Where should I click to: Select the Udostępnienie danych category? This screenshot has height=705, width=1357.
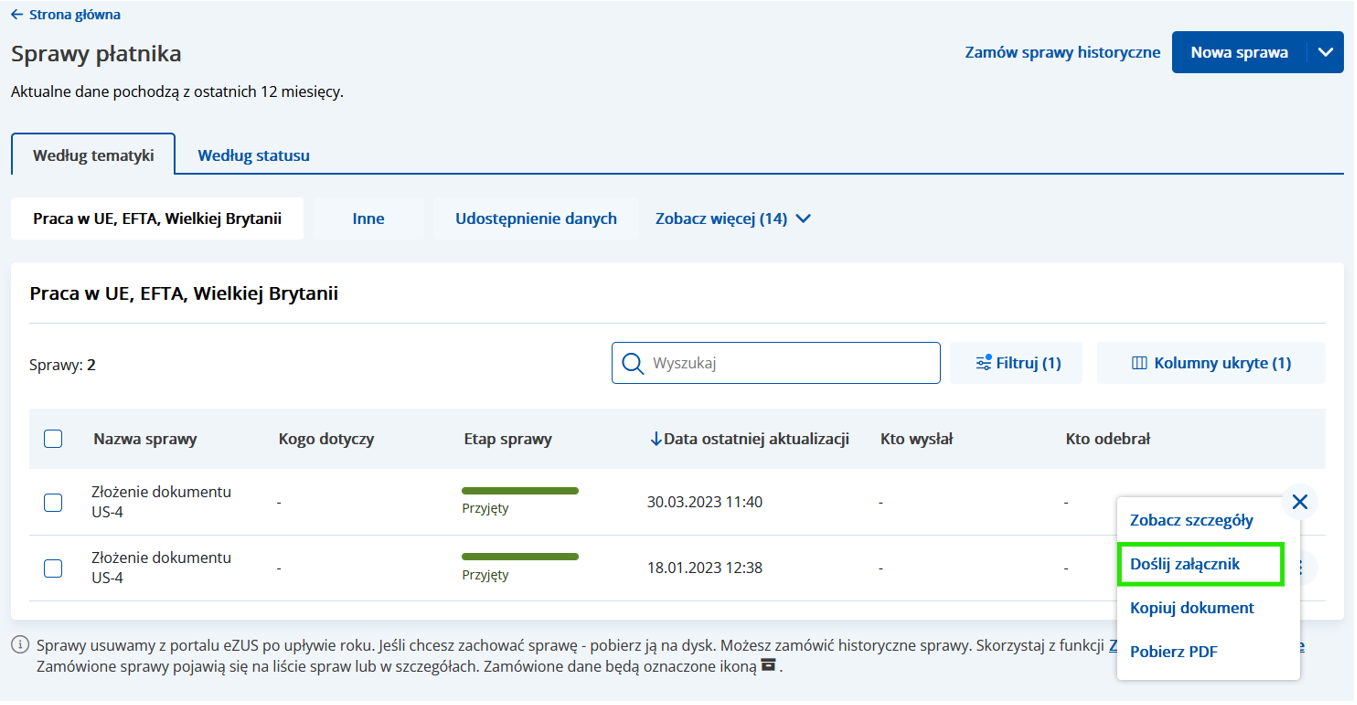tap(535, 218)
